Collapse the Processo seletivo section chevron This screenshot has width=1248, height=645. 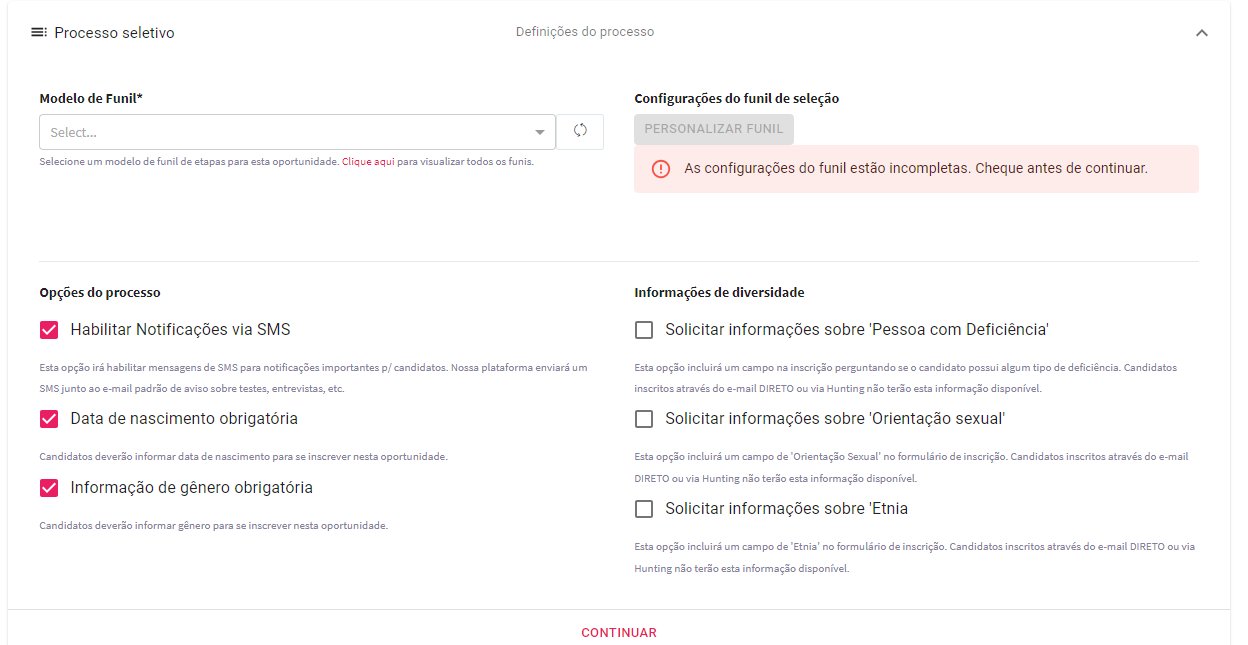(x=1202, y=33)
